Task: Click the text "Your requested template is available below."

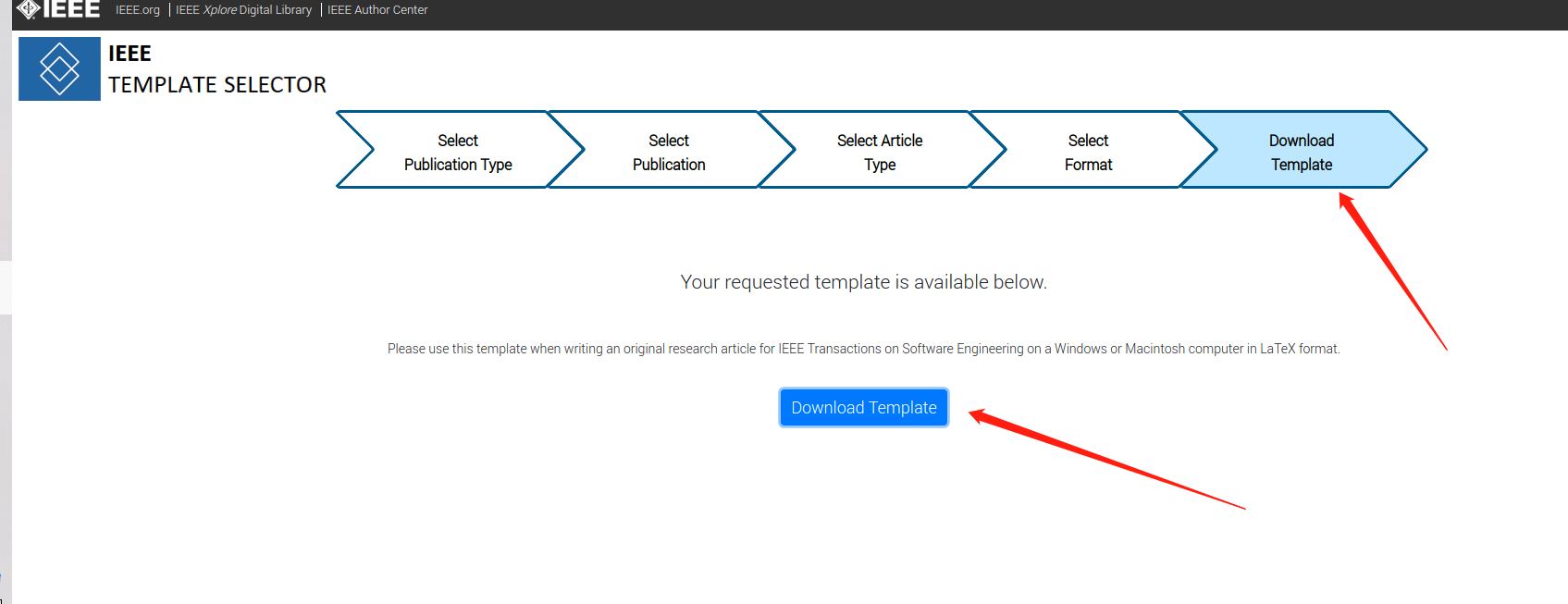Action: tap(864, 282)
